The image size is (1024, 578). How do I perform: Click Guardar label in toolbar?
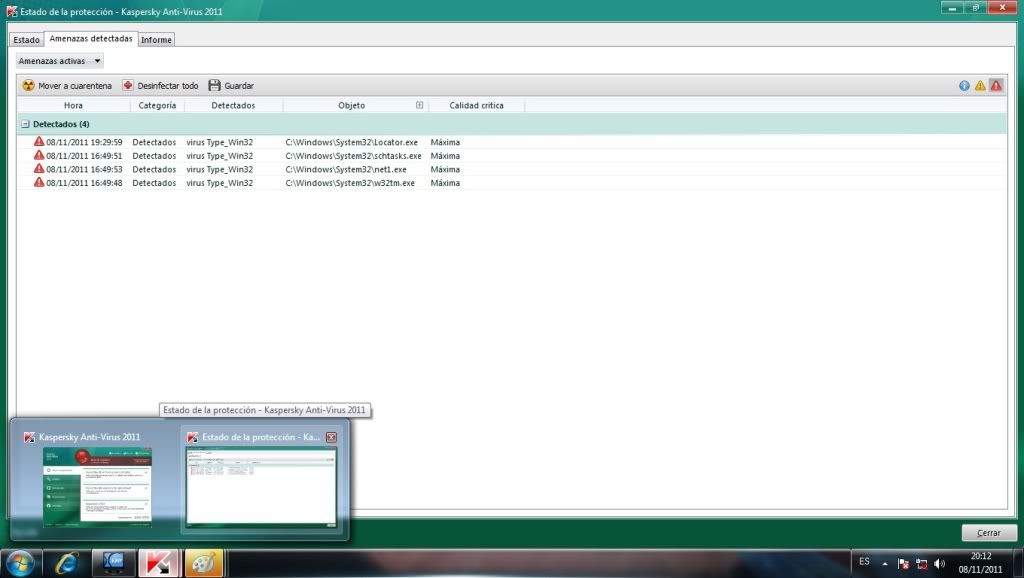pyautogui.click(x=239, y=86)
